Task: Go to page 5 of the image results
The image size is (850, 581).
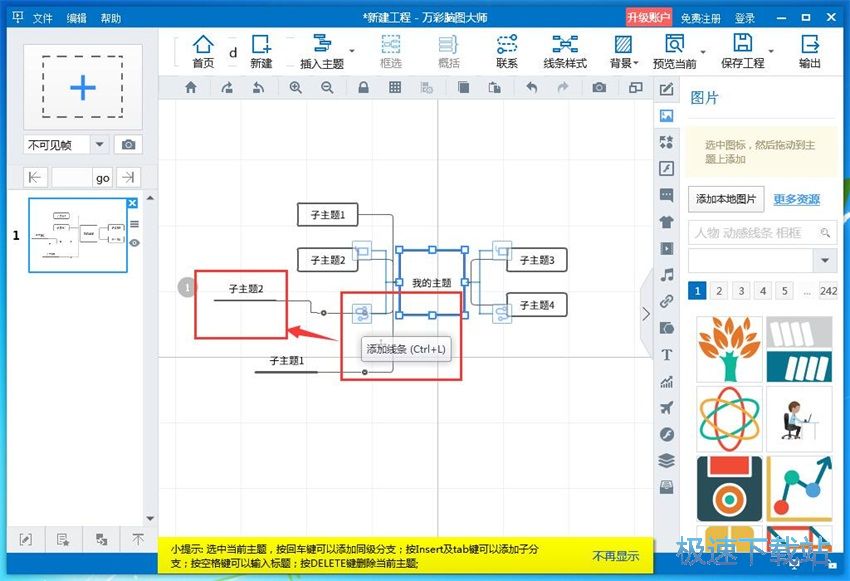Action: pos(784,291)
